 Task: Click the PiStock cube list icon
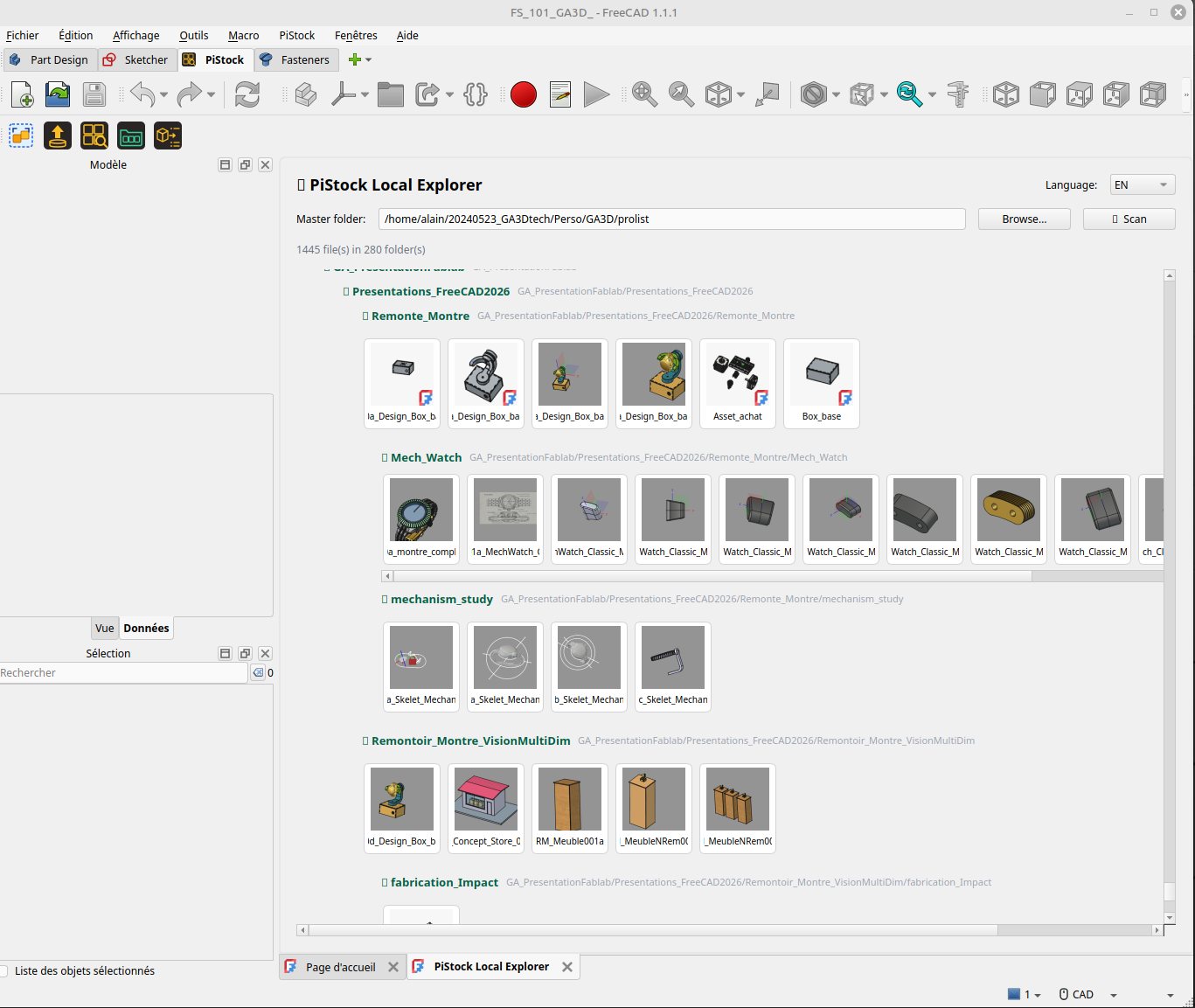tap(168, 136)
